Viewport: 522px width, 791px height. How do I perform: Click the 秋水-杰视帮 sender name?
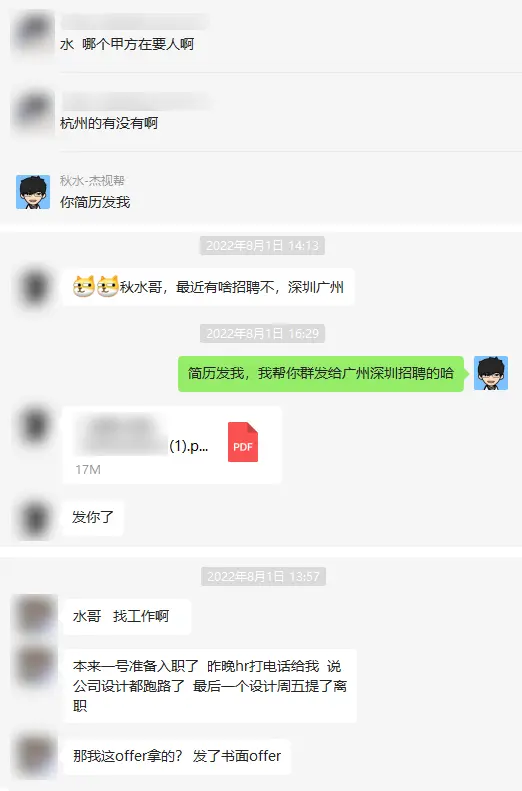(x=92, y=180)
